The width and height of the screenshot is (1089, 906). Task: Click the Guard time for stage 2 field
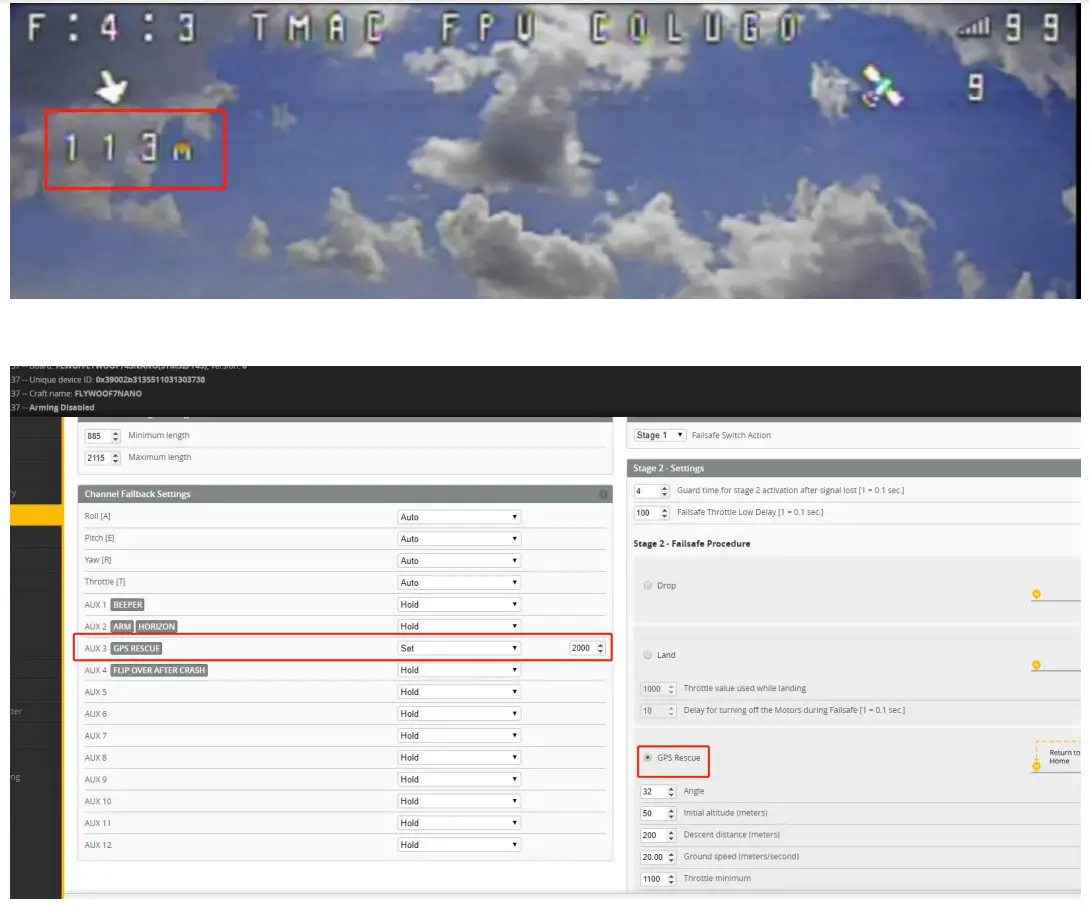coord(651,491)
